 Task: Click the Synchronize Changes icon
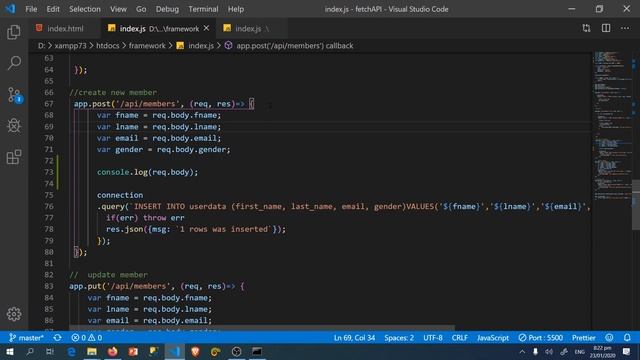tap(58, 338)
